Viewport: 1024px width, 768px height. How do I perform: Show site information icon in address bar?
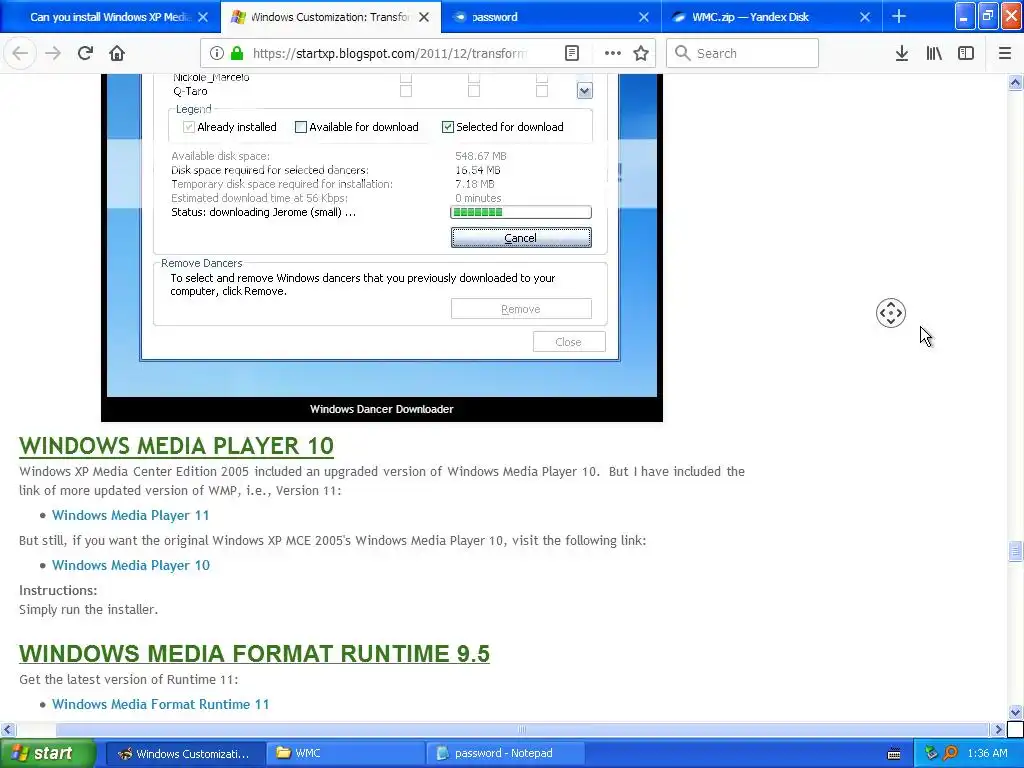[x=217, y=53]
